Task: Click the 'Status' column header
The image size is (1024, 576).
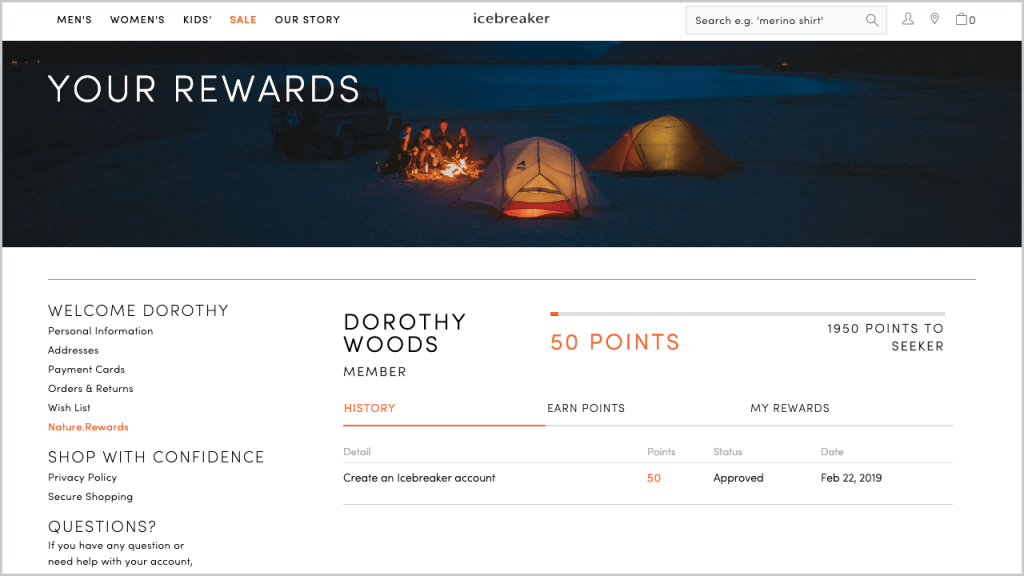Action: point(728,452)
